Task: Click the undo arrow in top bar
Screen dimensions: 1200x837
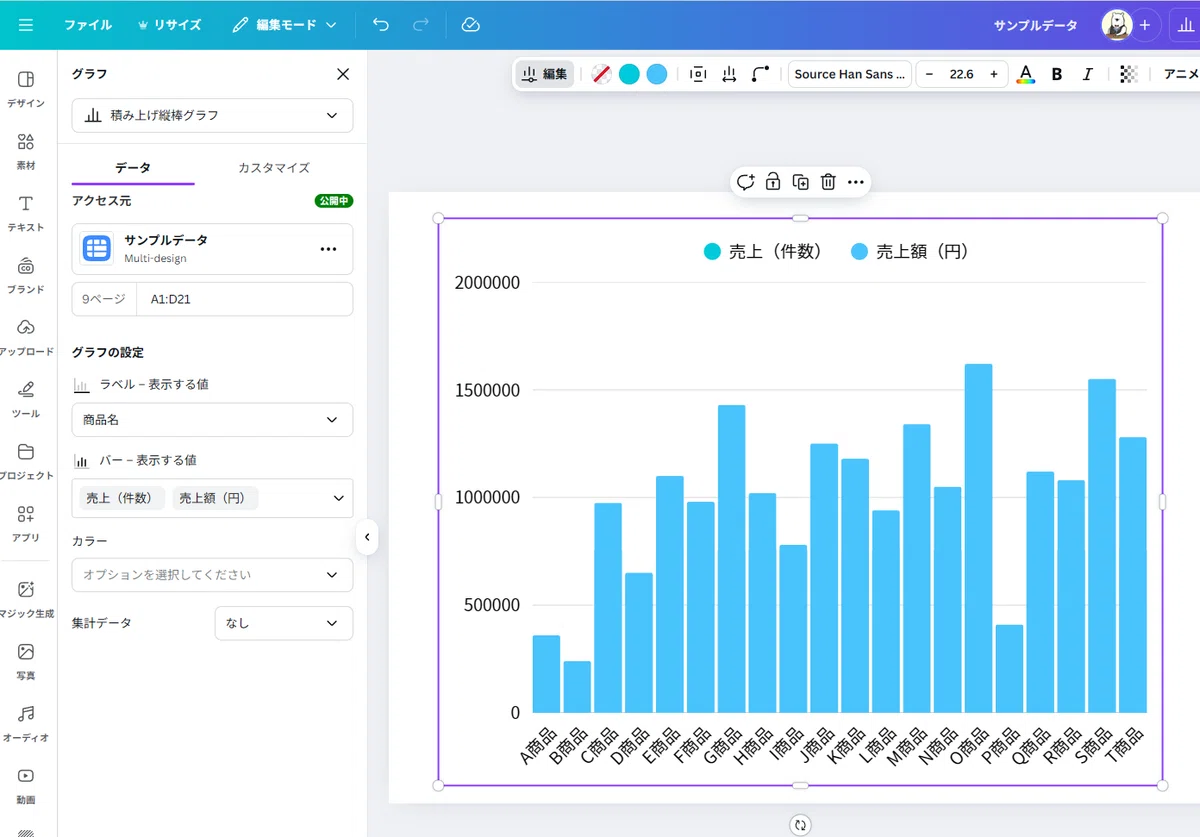Action: [381, 25]
